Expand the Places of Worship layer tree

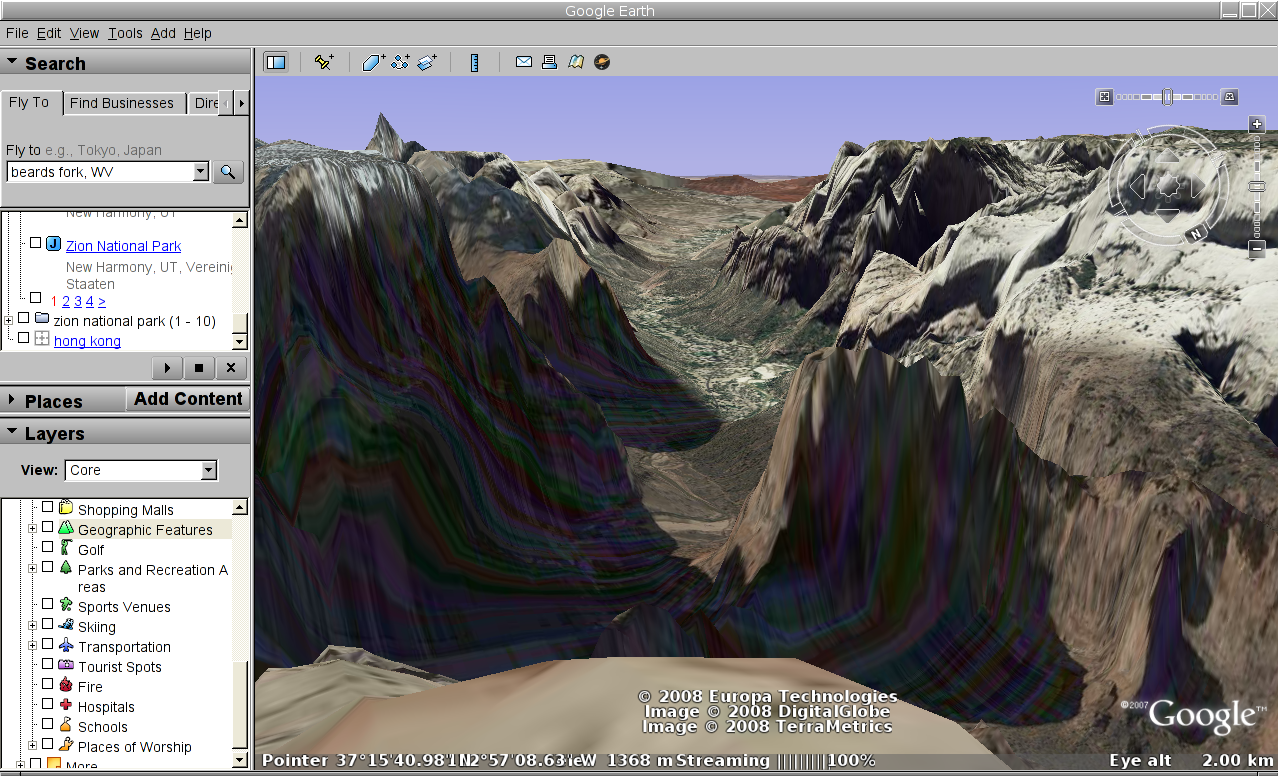coord(32,745)
